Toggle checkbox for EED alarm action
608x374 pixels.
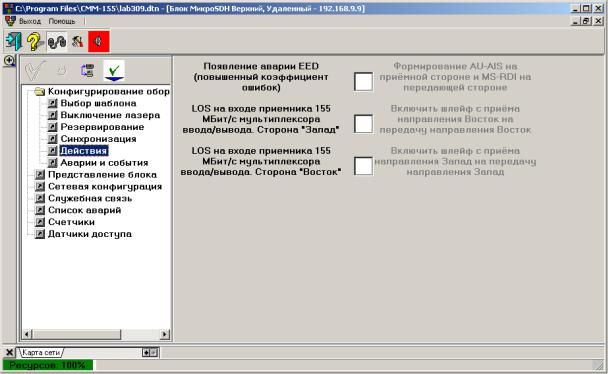(x=363, y=81)
